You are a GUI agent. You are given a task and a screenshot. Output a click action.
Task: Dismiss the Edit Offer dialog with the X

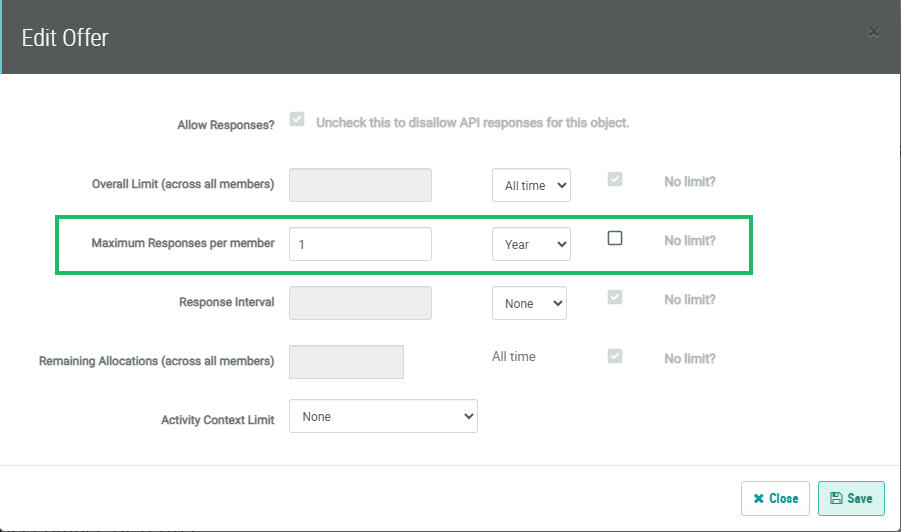(873, 32)
